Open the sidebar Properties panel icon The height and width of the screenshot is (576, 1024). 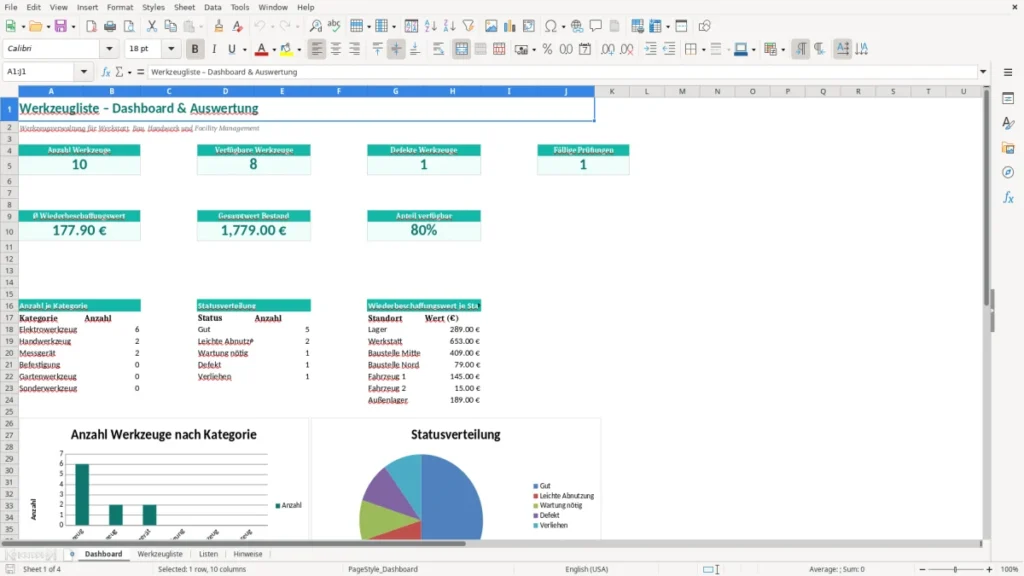pos(1008,98)
